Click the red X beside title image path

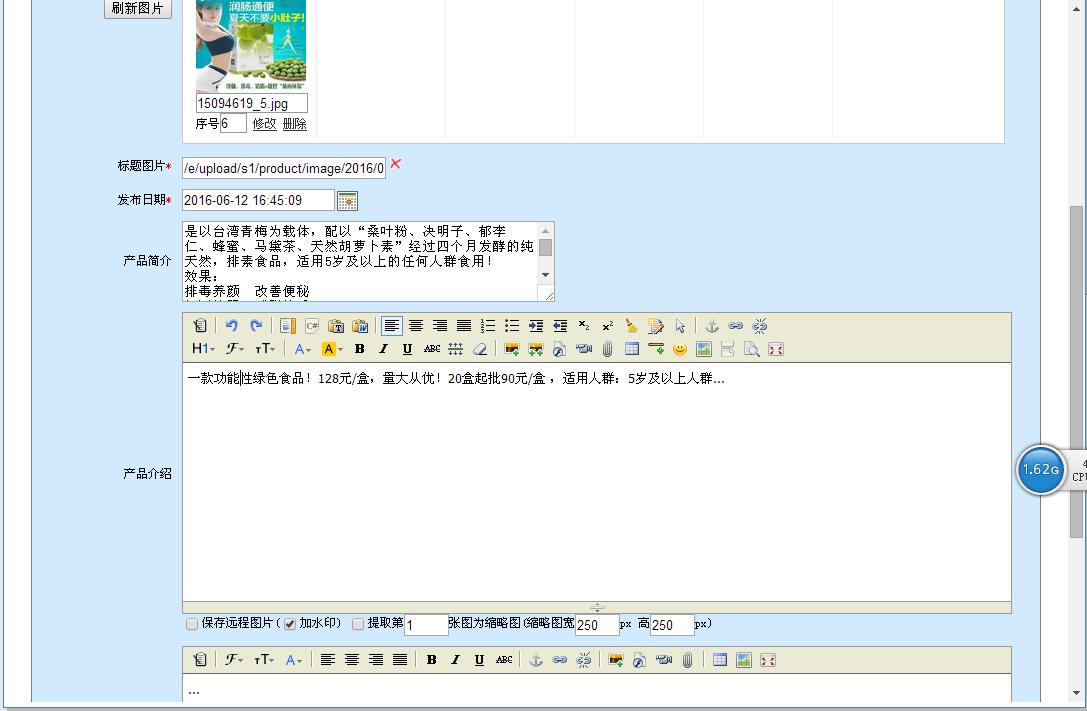396,164
